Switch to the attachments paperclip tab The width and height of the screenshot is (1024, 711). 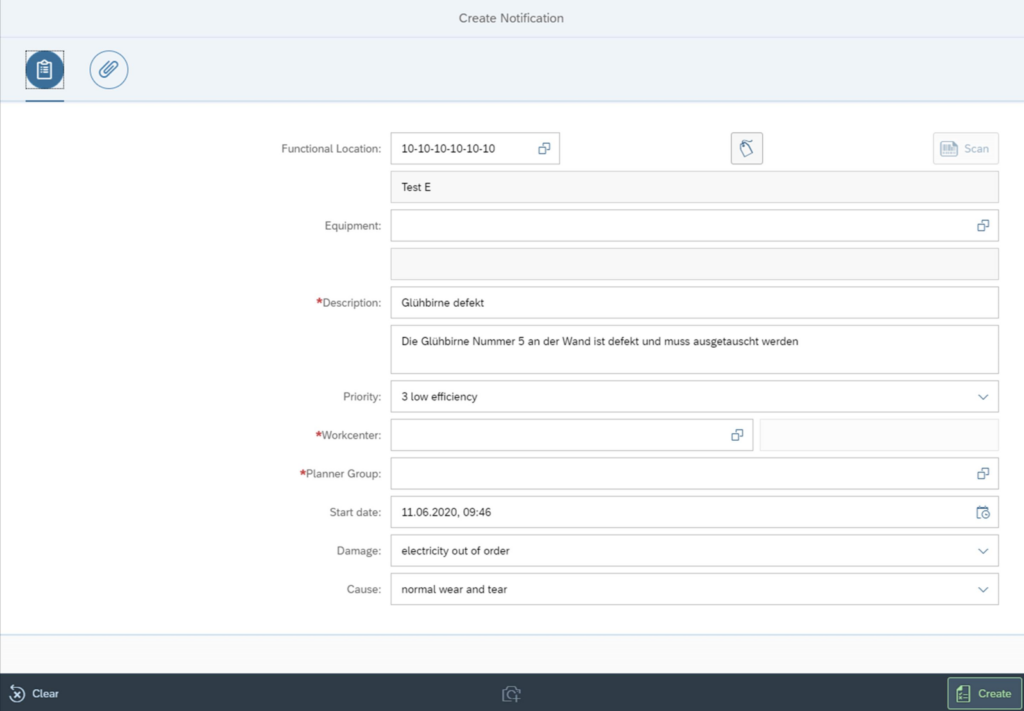(x=109, y=70)
